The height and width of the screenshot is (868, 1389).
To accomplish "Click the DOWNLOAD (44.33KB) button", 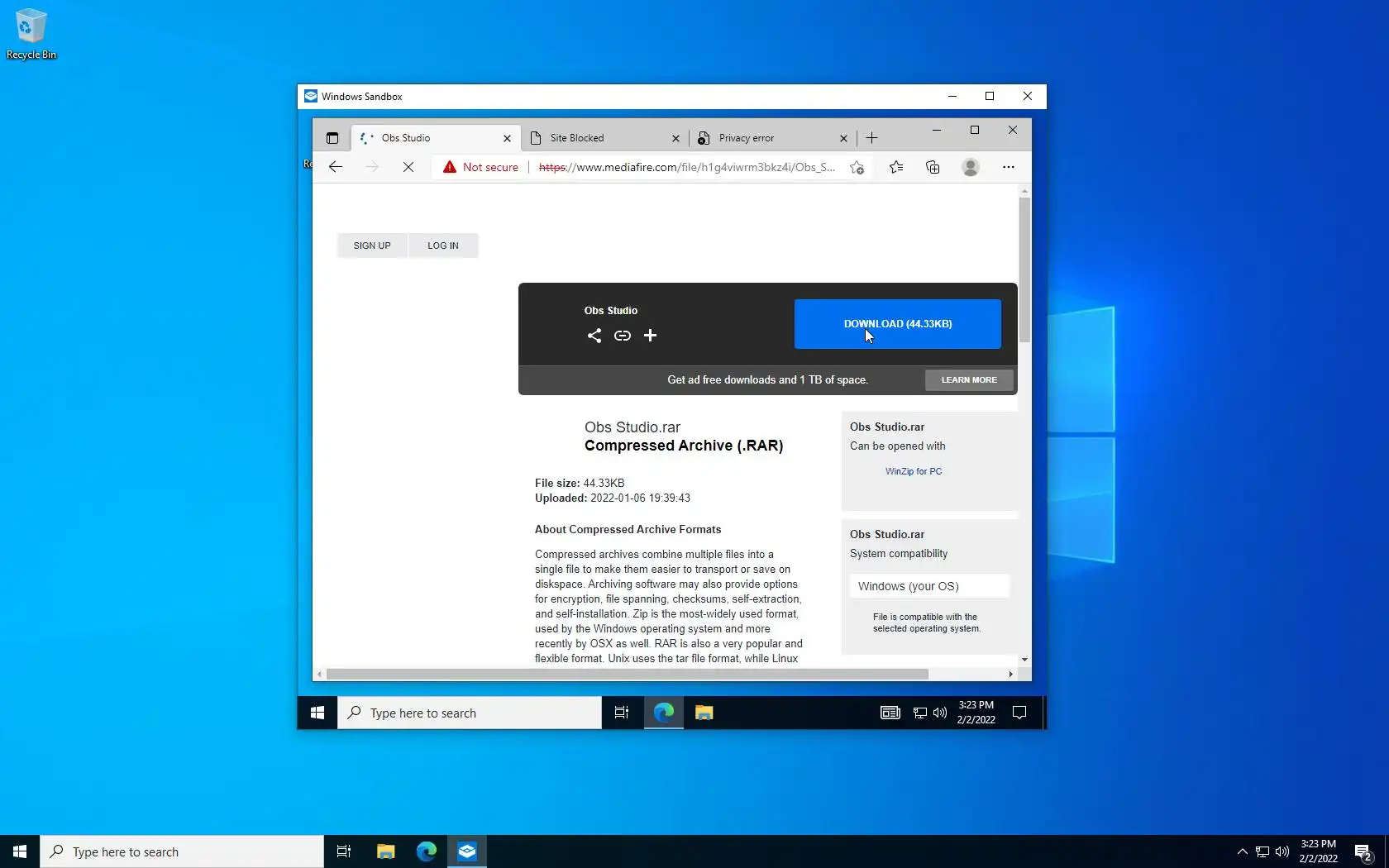I will [898, 324].
